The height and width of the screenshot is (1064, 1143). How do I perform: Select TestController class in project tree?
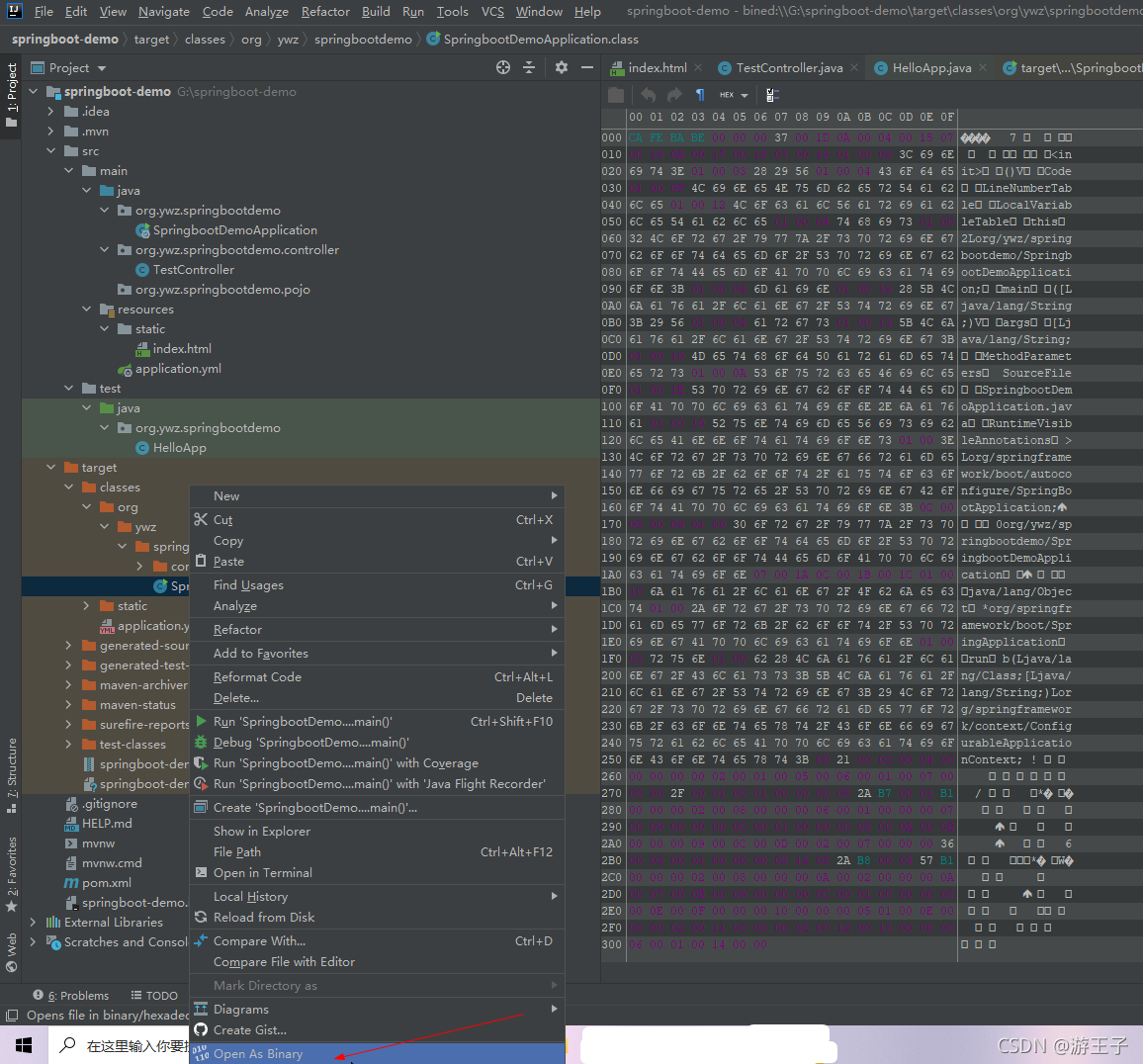[193, 270]
